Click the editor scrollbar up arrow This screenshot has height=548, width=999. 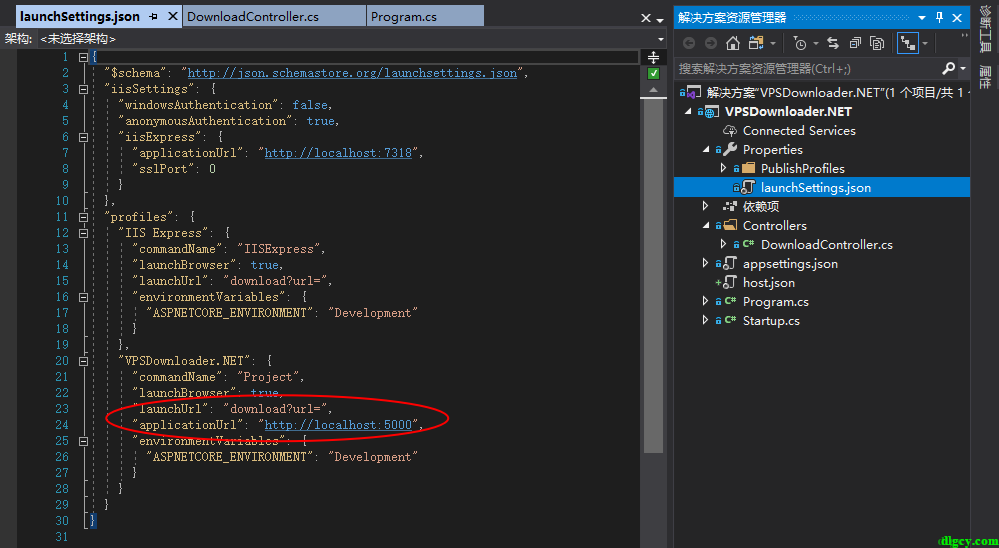click(652, 90)
